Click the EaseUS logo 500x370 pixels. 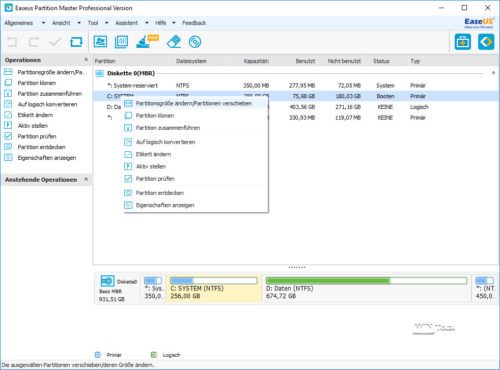pyautogui.click(x=479, y=23)
